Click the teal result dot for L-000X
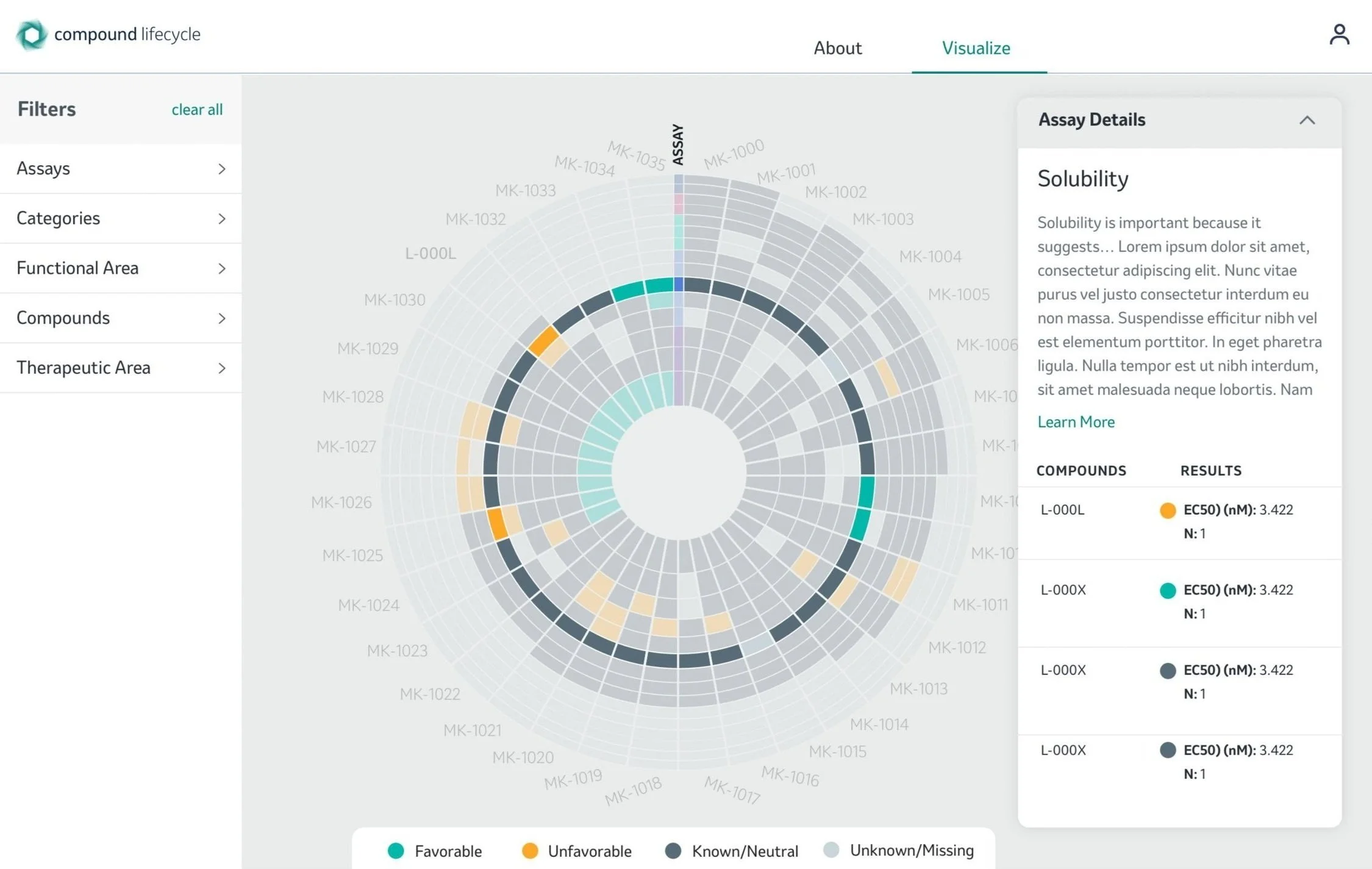 point(1167,590)
